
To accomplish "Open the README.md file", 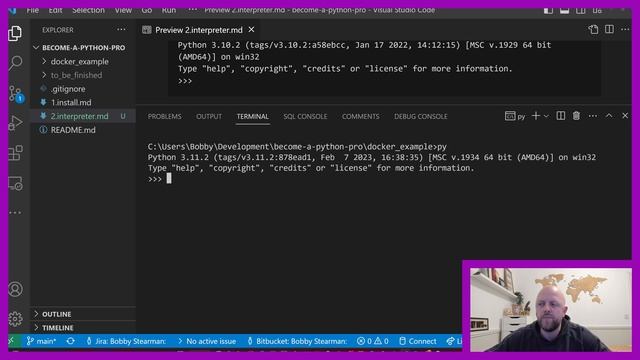I will coord(83,130).
